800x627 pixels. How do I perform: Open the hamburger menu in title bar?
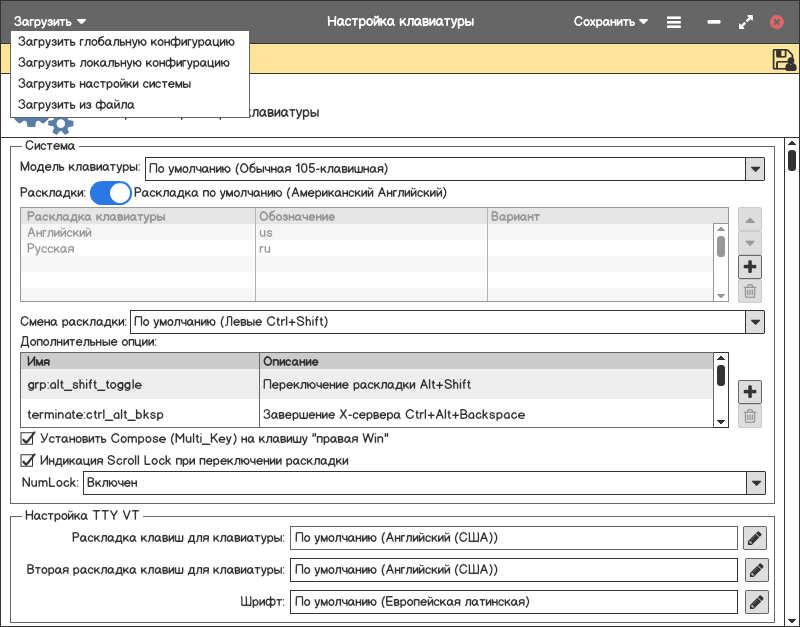674,21
